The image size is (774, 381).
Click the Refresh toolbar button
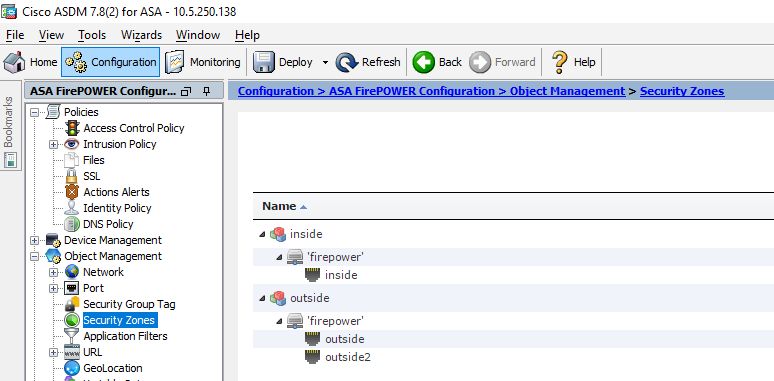pos(368,62)
